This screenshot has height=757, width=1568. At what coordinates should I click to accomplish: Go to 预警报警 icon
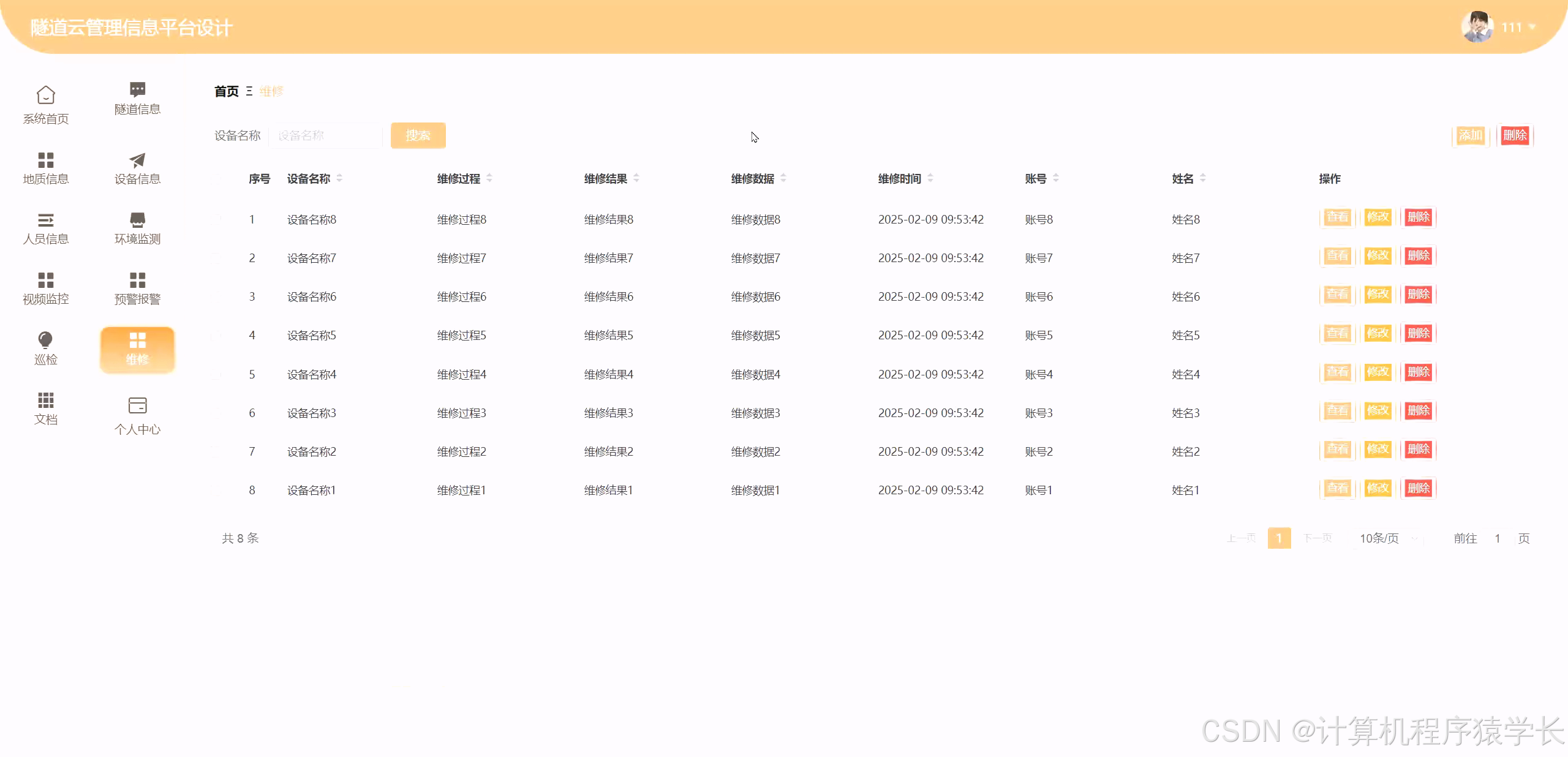[x=137, y=280]
